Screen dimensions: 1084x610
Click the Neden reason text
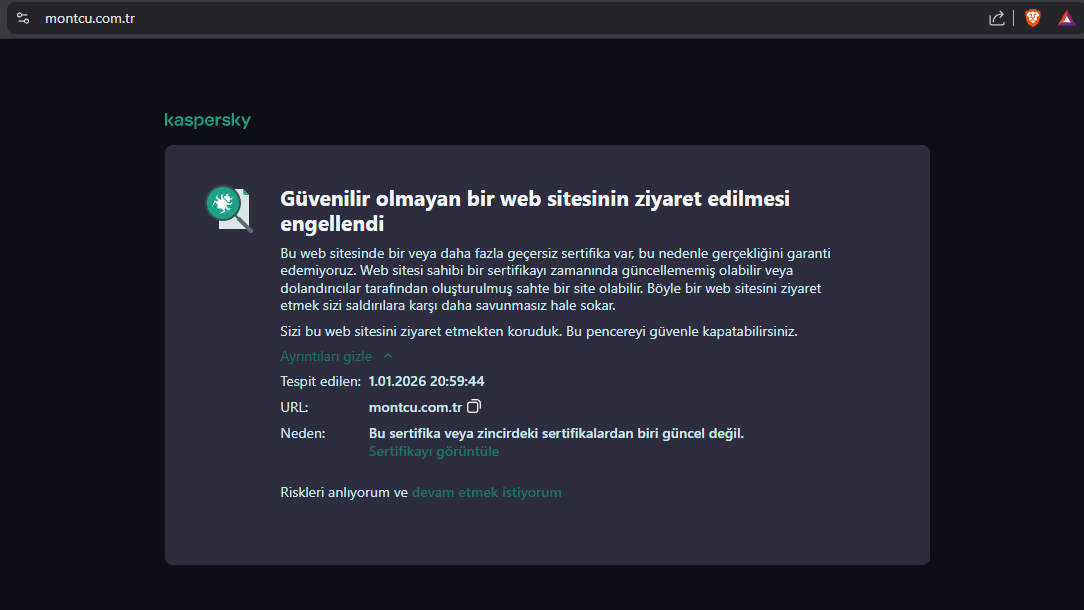pos(556,434)
